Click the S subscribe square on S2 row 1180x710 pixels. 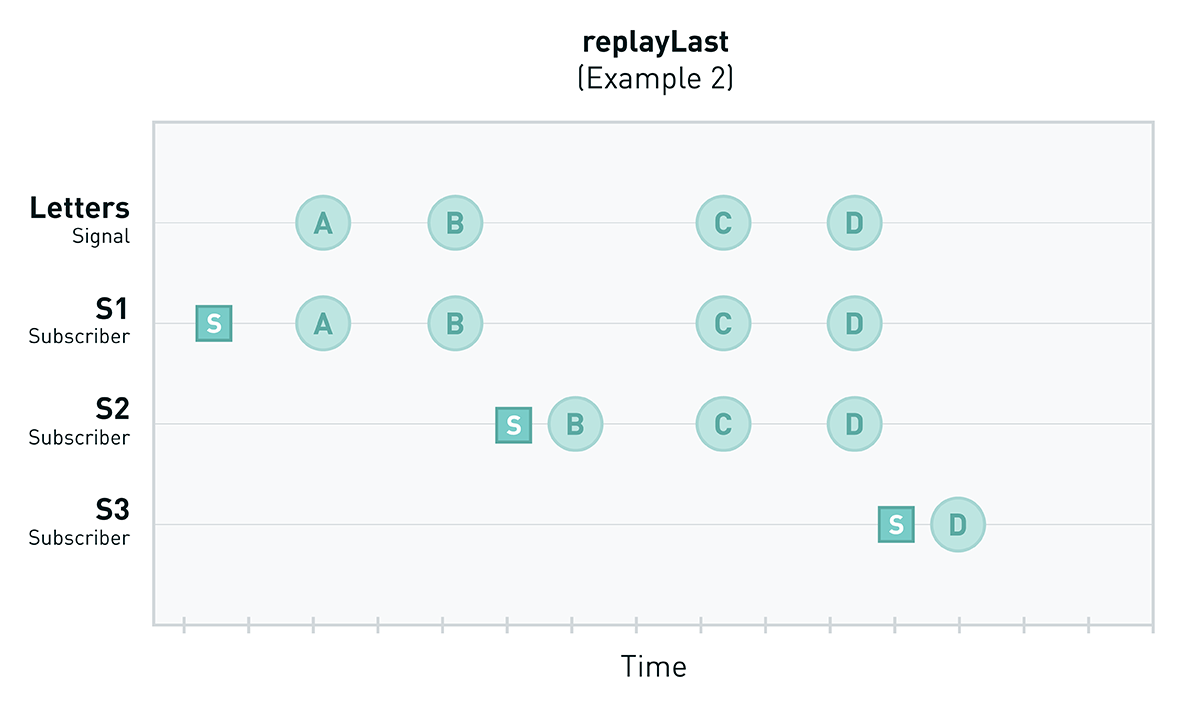[514, 425]
